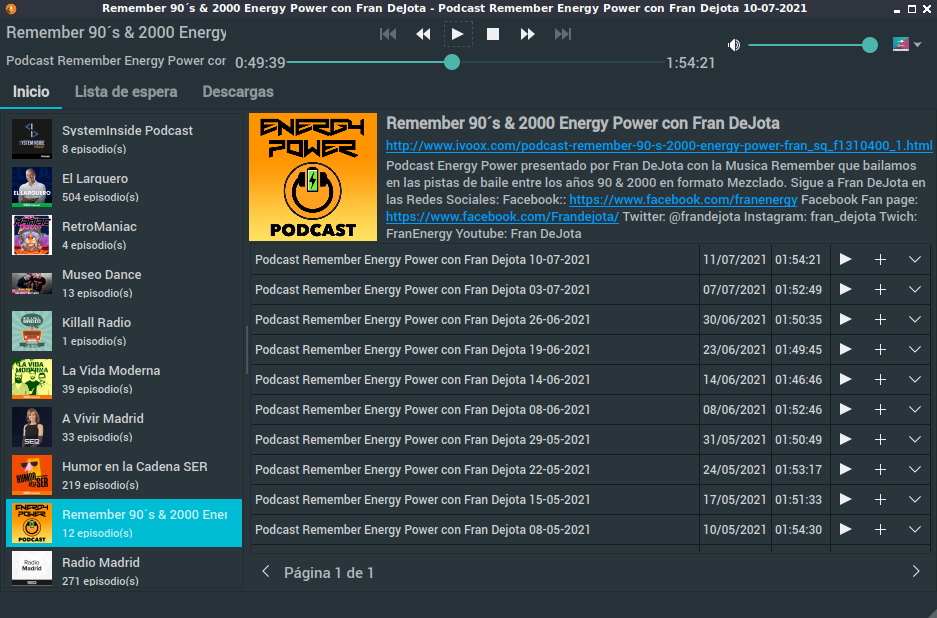
Task: Expand details of the 26-06-2021 episode
Action: [x=915, y=319]
